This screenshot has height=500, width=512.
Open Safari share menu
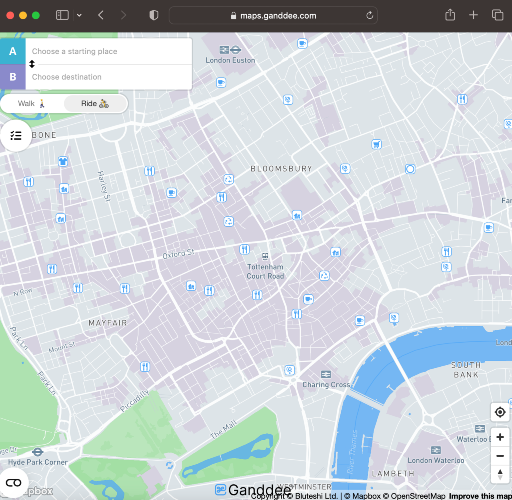point(450,15)
